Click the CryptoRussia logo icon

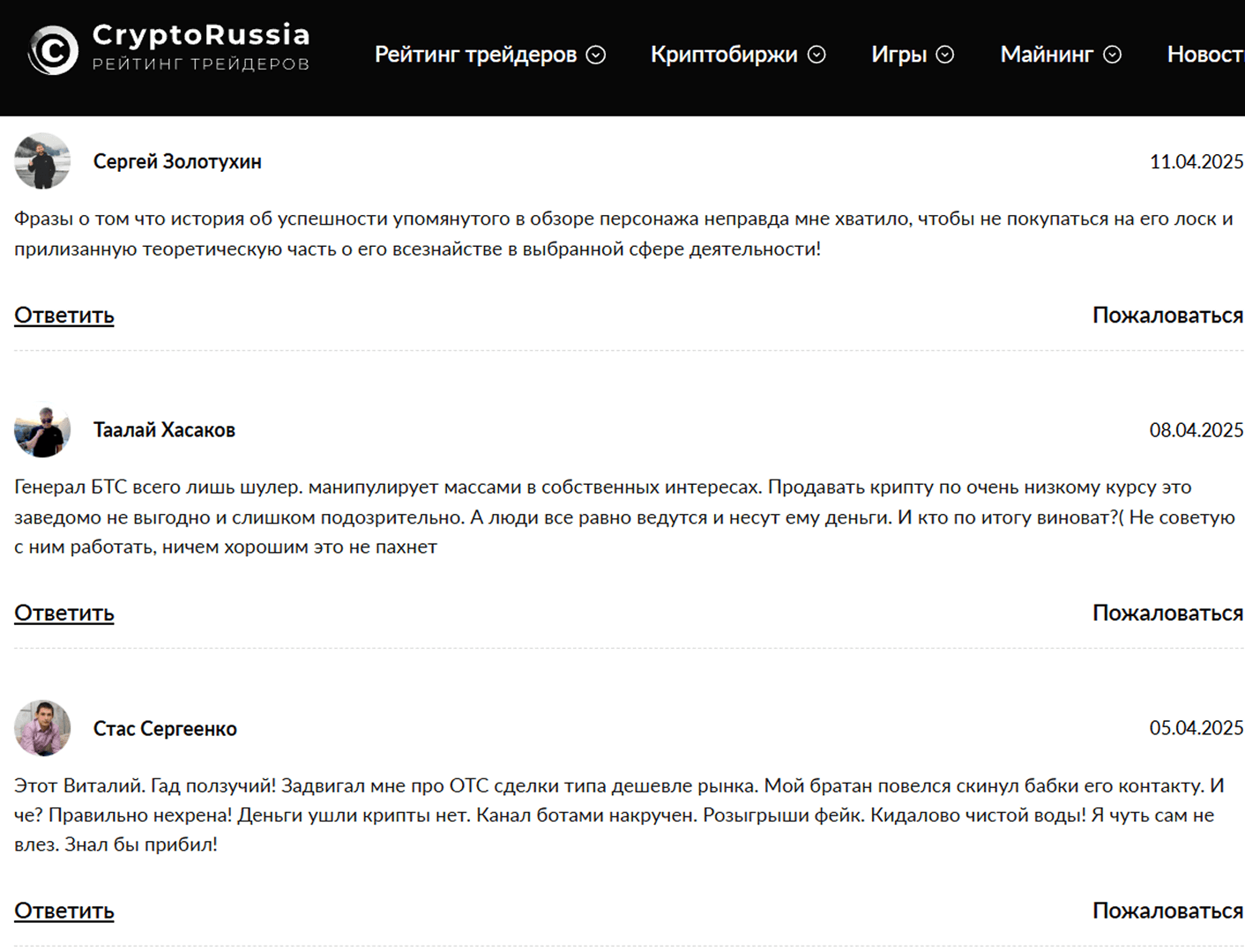click(x=53, y=50)
